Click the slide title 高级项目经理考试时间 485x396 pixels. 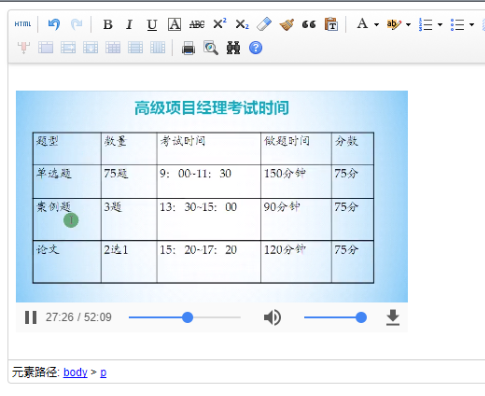tap(212, 108)
